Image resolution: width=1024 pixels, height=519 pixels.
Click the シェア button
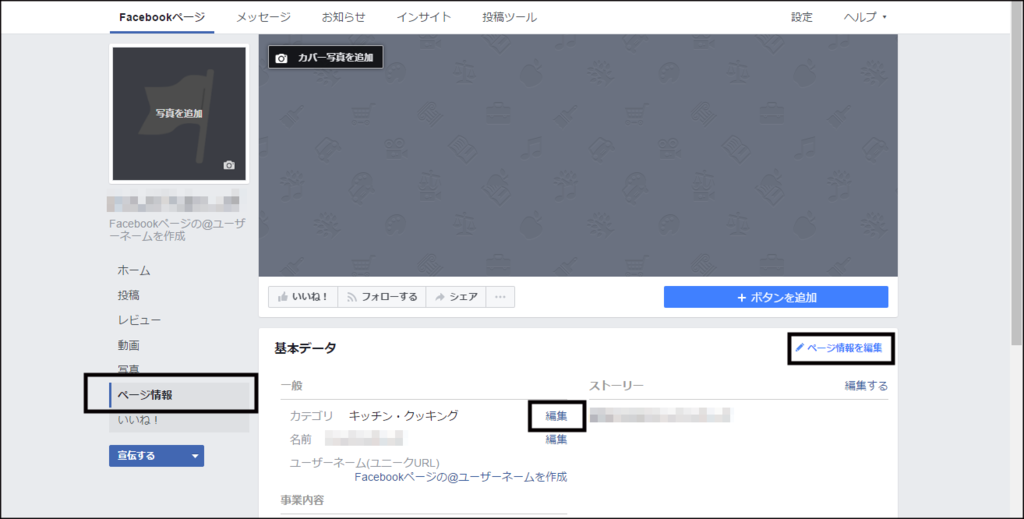coord(456,297)
